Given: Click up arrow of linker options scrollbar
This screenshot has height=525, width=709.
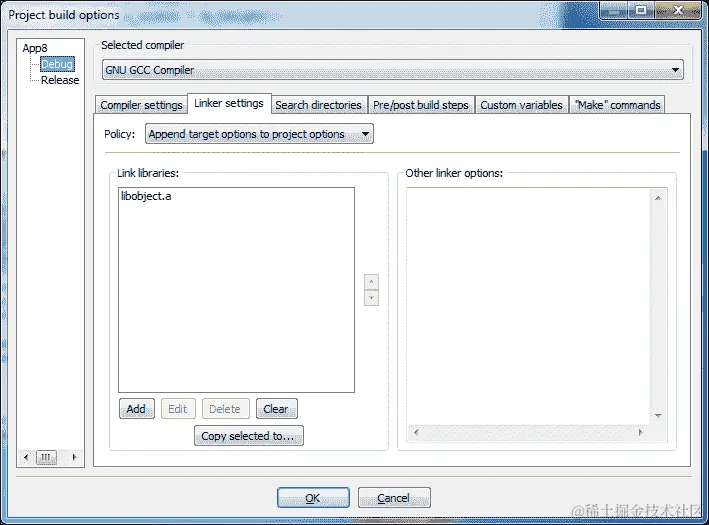Looking at the screenshot, I should coord(658,198).
